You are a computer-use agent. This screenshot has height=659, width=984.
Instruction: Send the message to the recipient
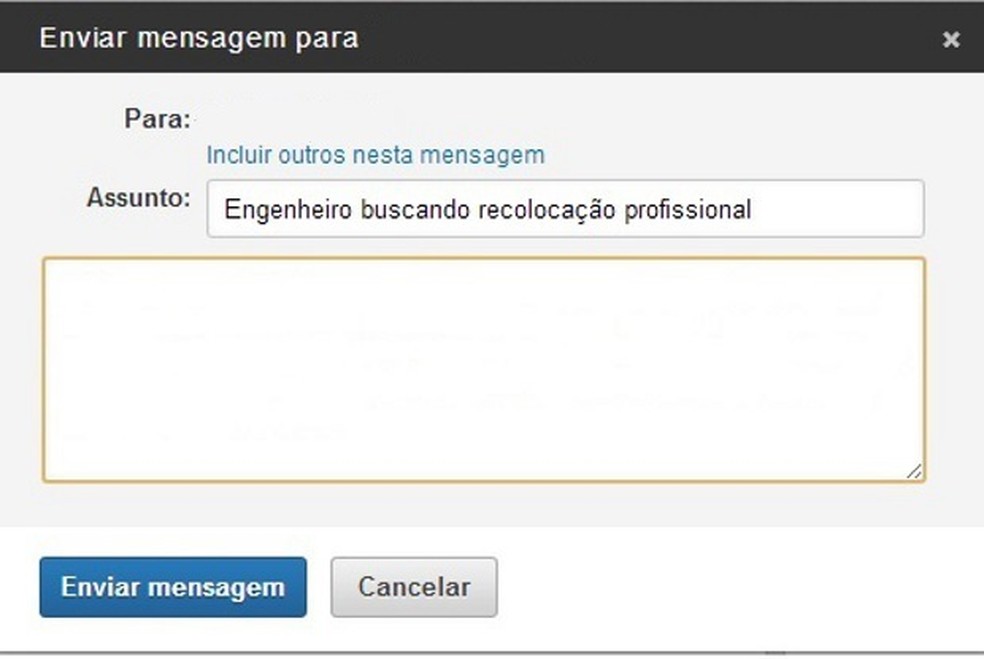[172, 587]
